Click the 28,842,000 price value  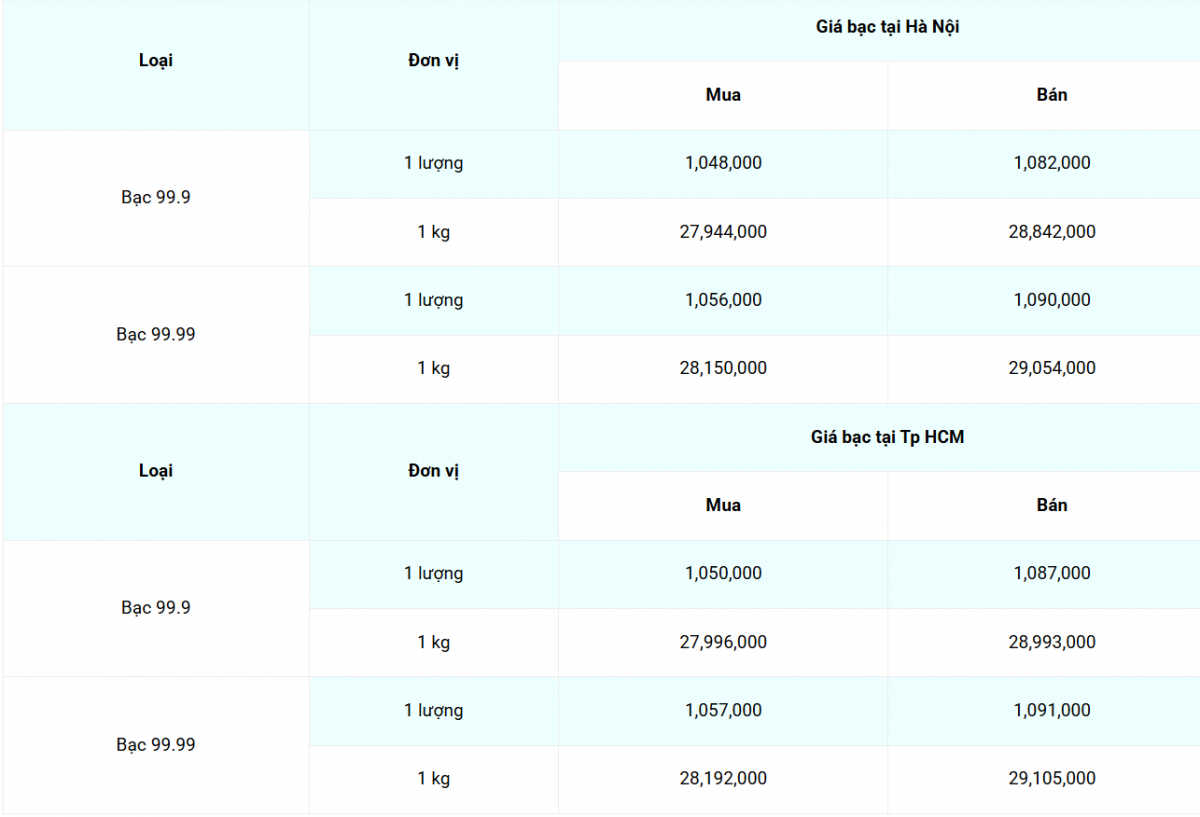[x=1052, y=232]
